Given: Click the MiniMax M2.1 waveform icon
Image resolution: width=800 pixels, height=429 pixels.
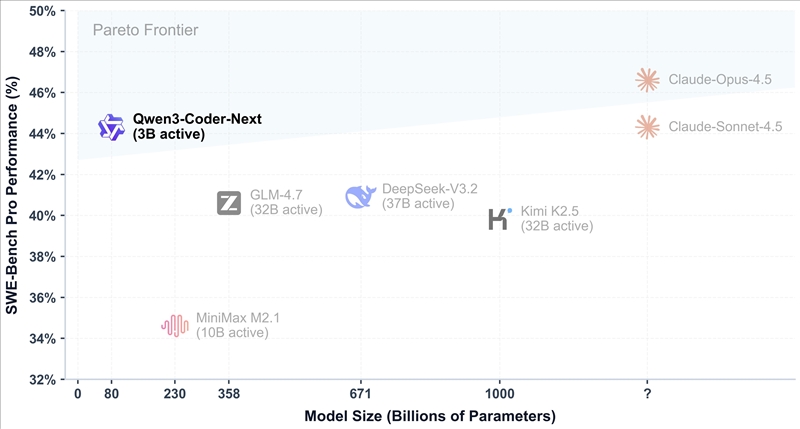Looking at the screenshot, I should click(175, 325).
